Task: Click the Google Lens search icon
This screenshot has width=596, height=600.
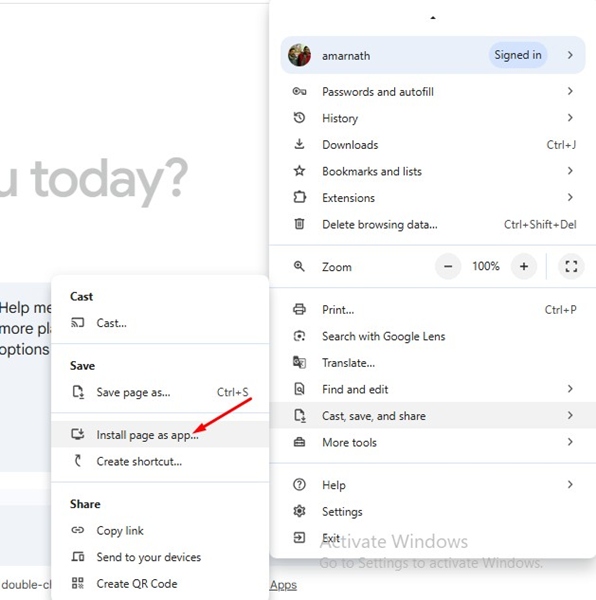Action: 299,336
